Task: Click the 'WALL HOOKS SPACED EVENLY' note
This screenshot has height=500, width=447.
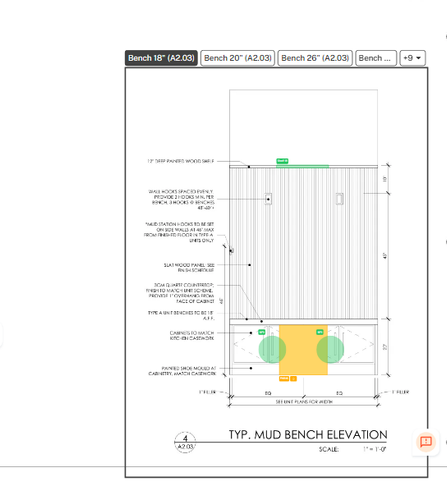Action: pos(182,200)
